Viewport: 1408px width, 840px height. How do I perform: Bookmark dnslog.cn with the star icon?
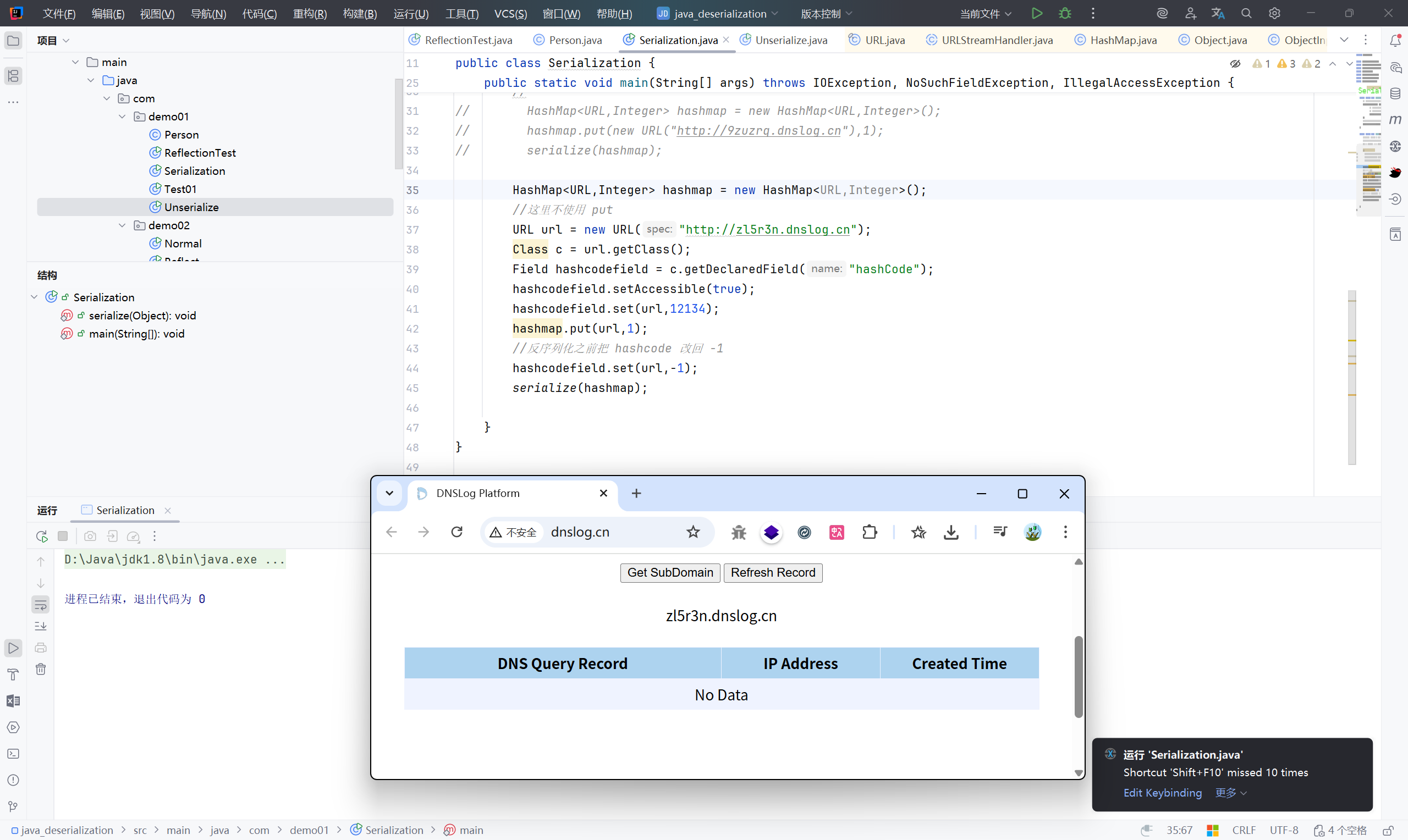click(x=693, y=532)
